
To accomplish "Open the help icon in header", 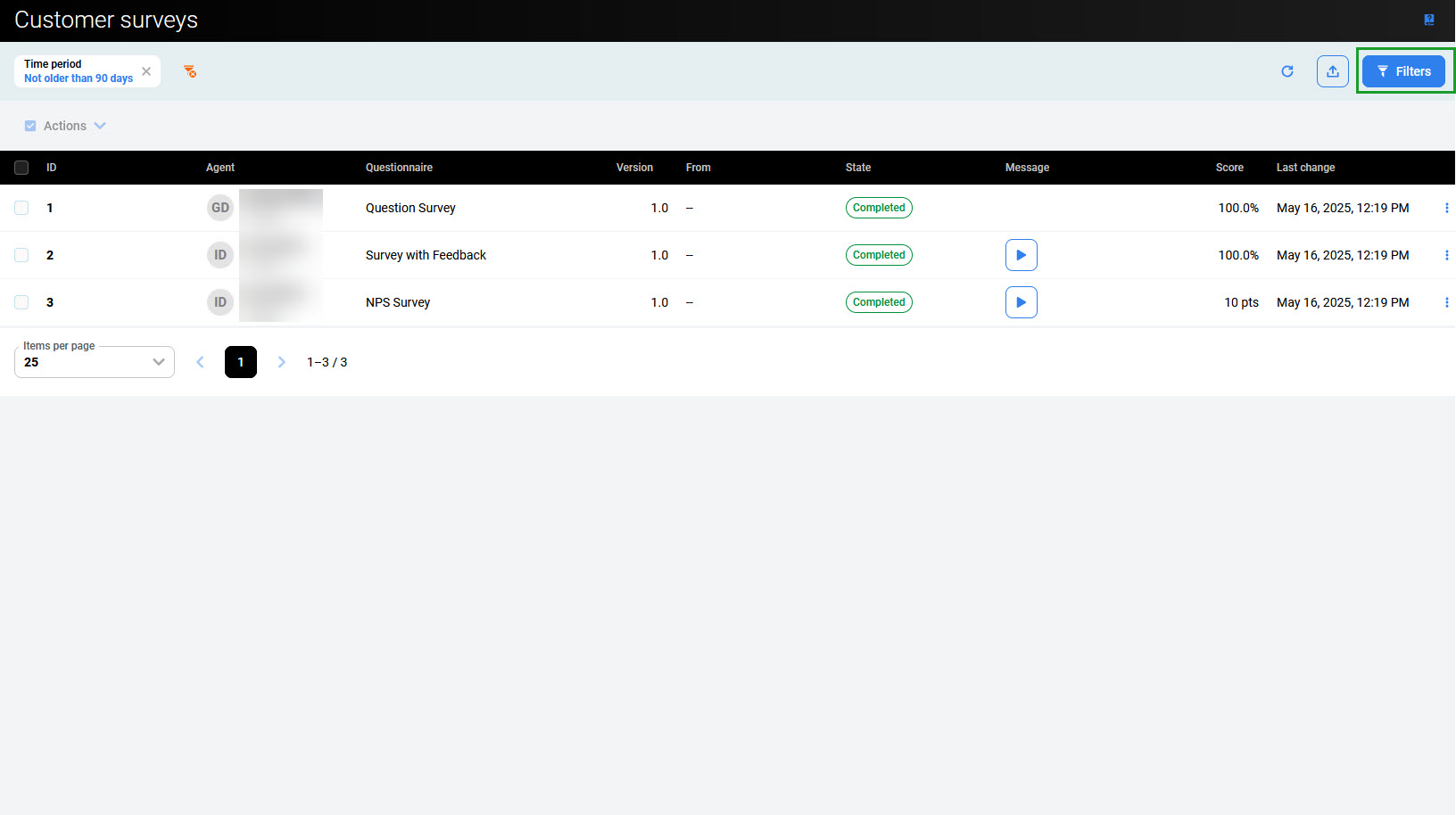I will point(1428,20).
